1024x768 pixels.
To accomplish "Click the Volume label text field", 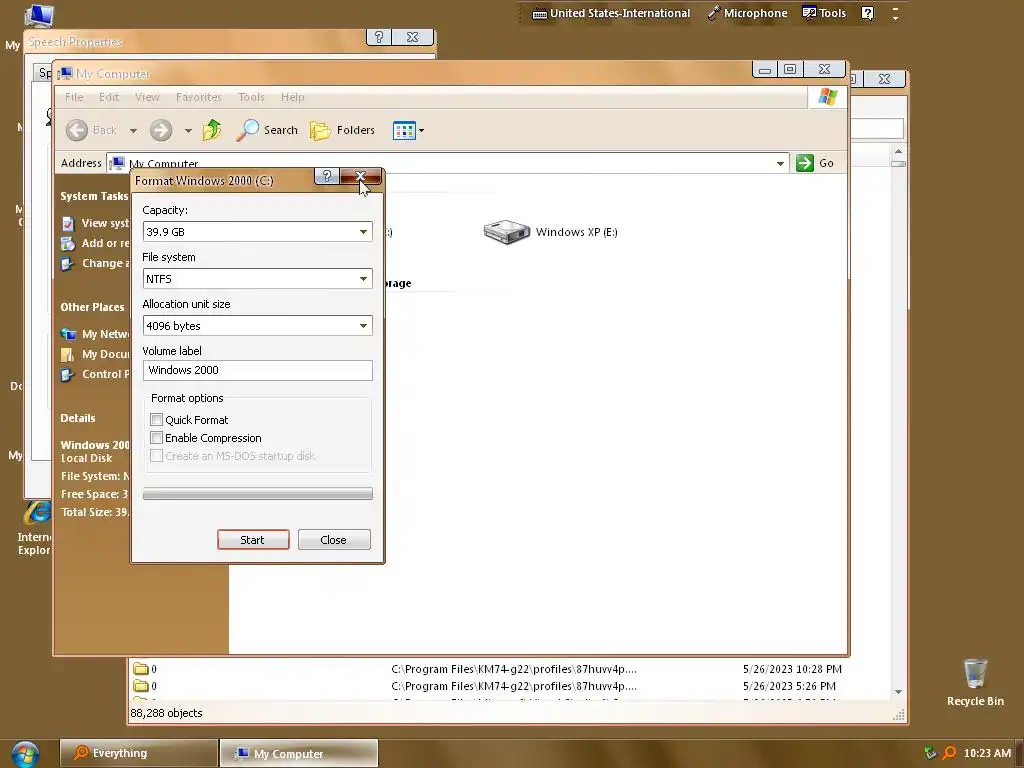I will [x=257, y=370].
